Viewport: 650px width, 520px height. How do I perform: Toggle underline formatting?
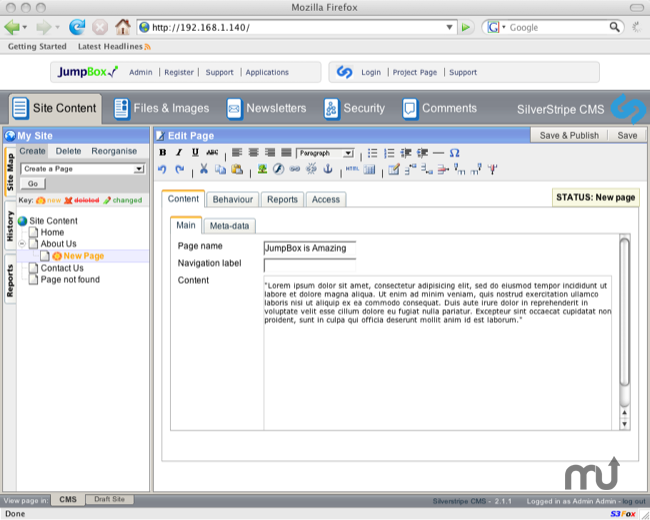pyautogui.click(x=195, y=153)
